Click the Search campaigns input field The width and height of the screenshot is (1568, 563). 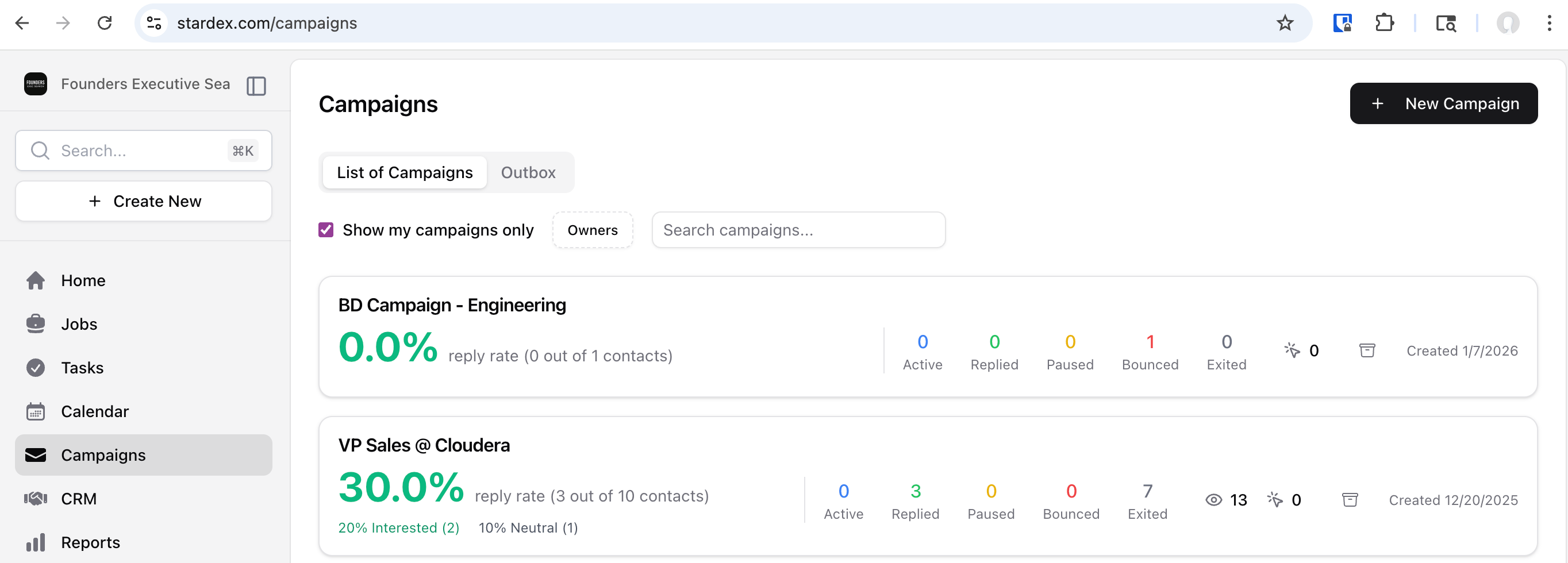click(798, 230)
